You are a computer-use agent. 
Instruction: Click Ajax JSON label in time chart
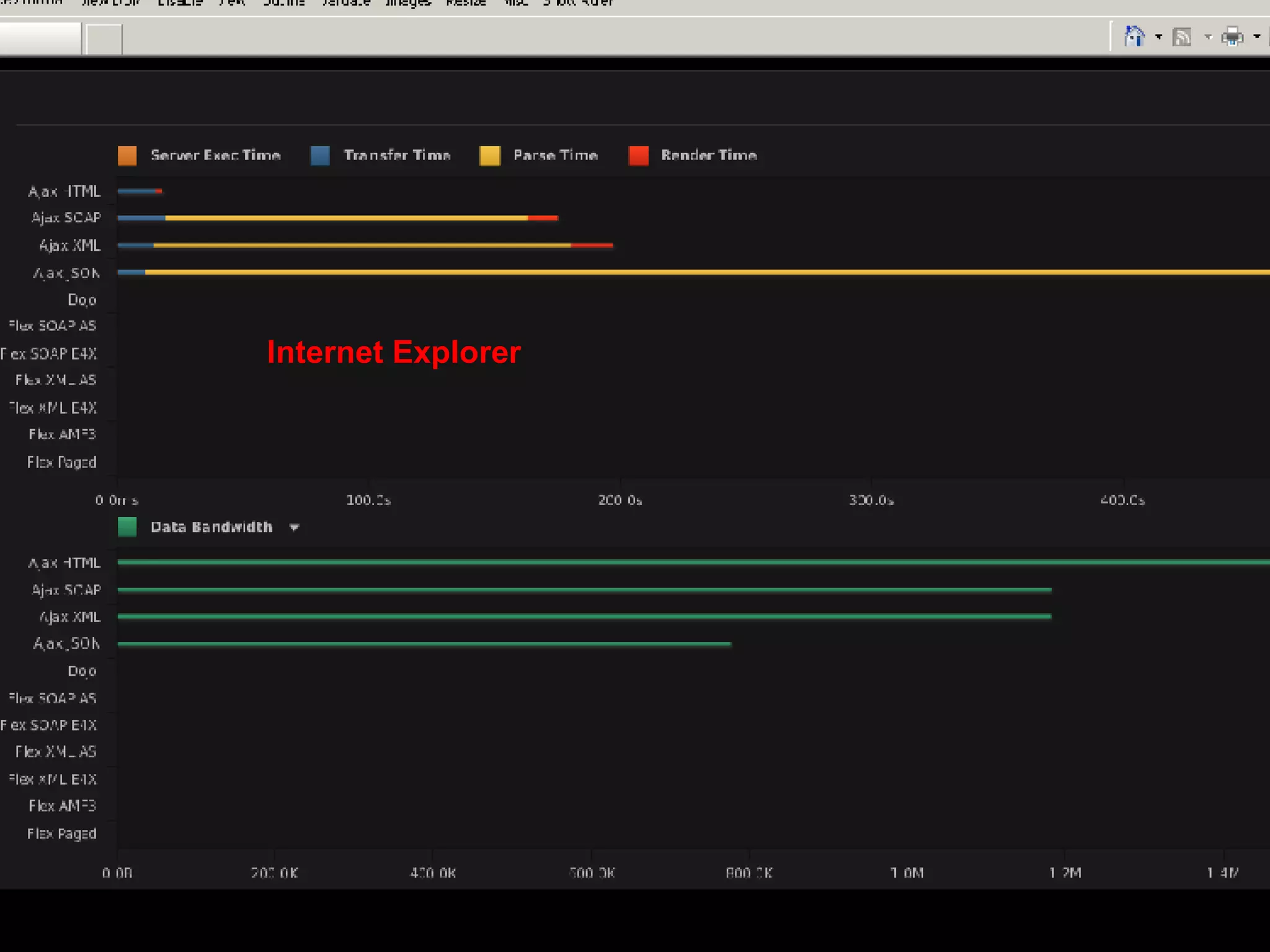[66, 273]
